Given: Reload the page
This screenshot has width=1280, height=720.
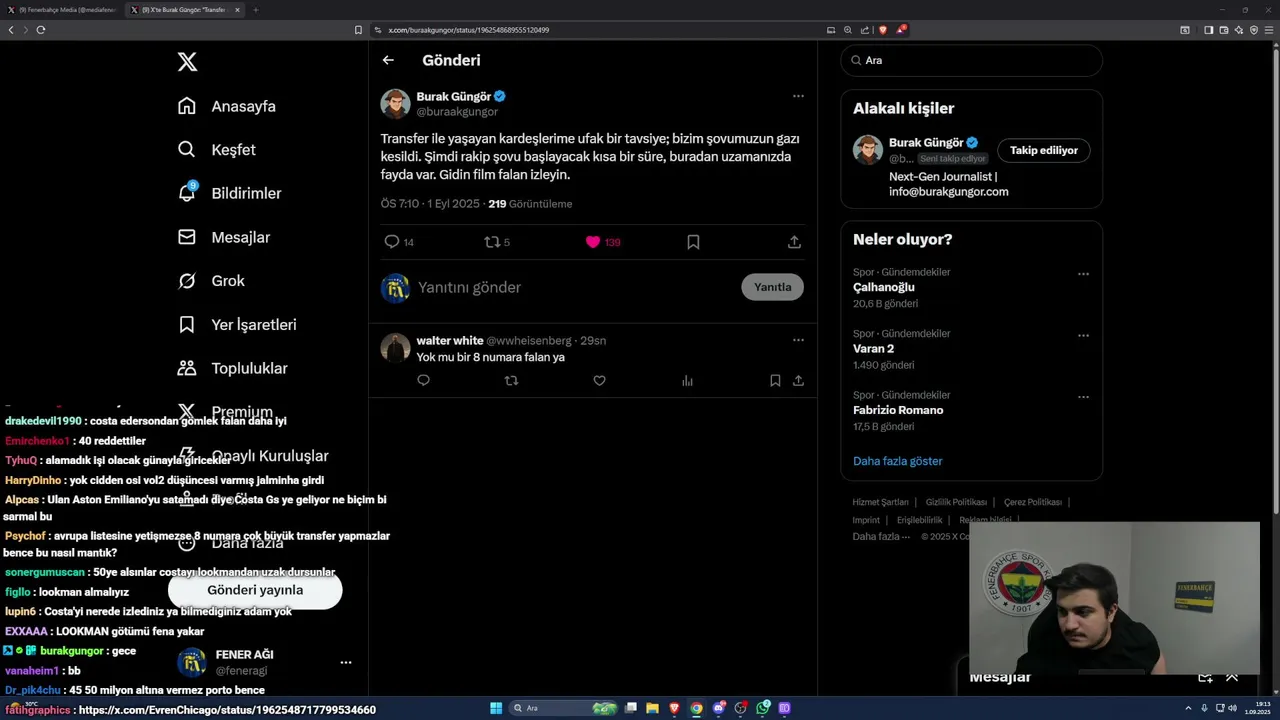Looking at the screenshot, I should tap(41, 30).
